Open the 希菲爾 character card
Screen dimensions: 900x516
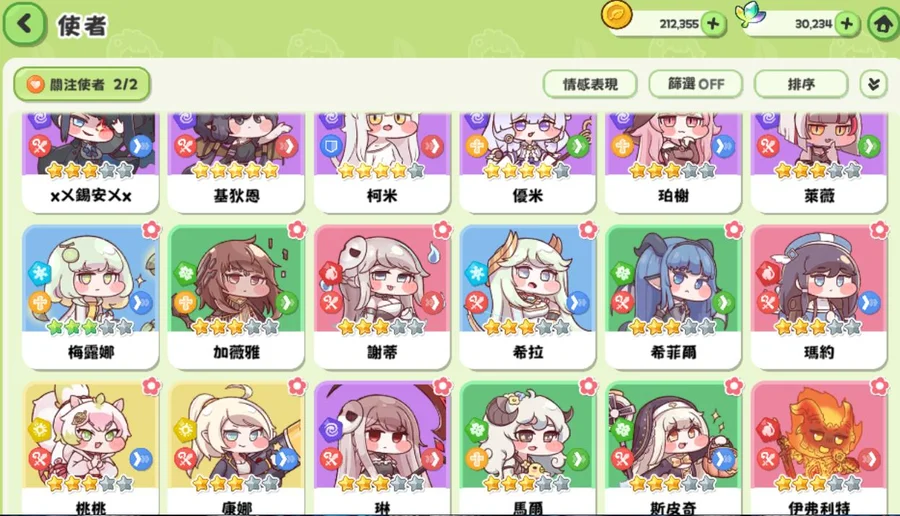673,297
